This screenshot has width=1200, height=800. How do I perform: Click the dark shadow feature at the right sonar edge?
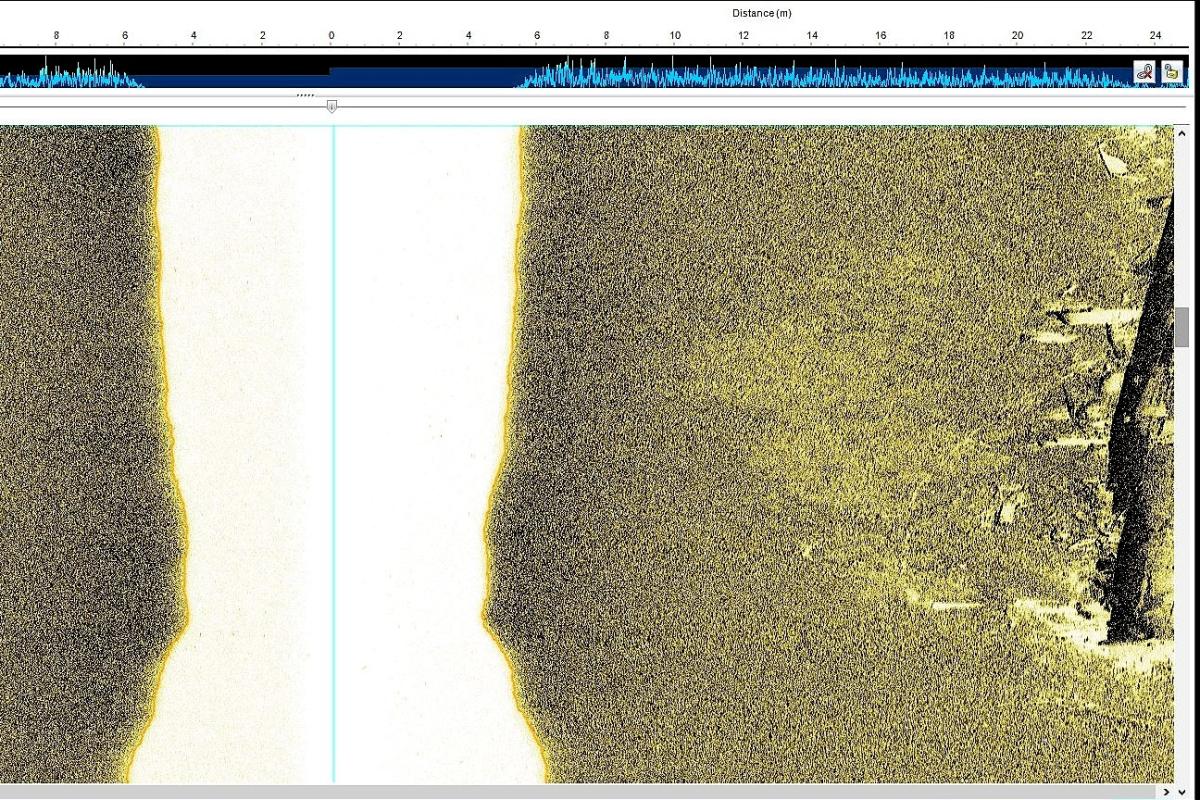(x=1130, y=450)
